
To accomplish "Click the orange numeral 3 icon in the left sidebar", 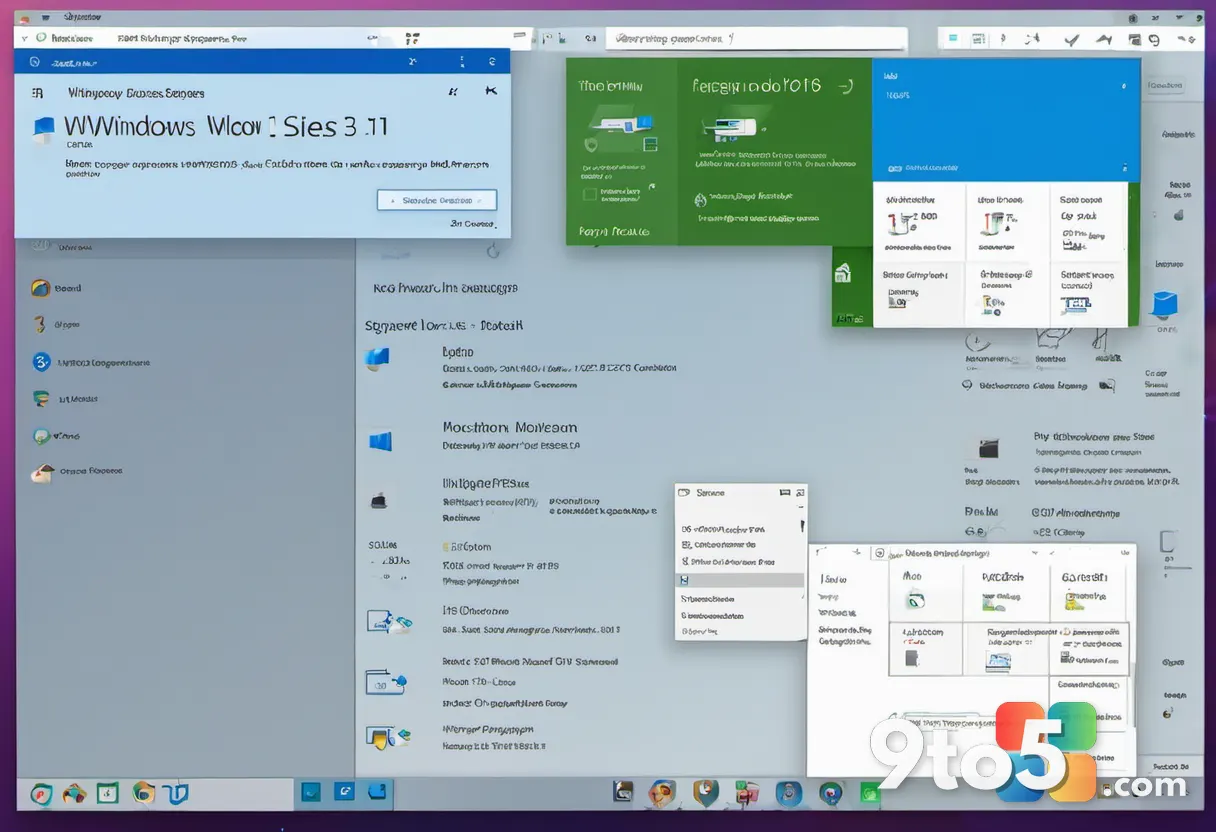I will click(x=40, y=325).
